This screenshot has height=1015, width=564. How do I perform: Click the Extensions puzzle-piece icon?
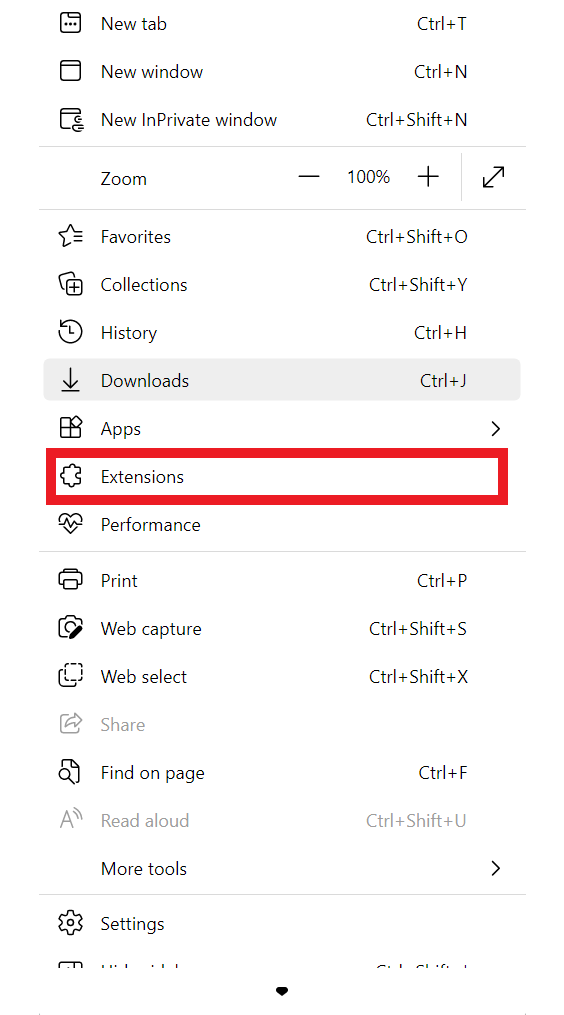coord(71,477)
